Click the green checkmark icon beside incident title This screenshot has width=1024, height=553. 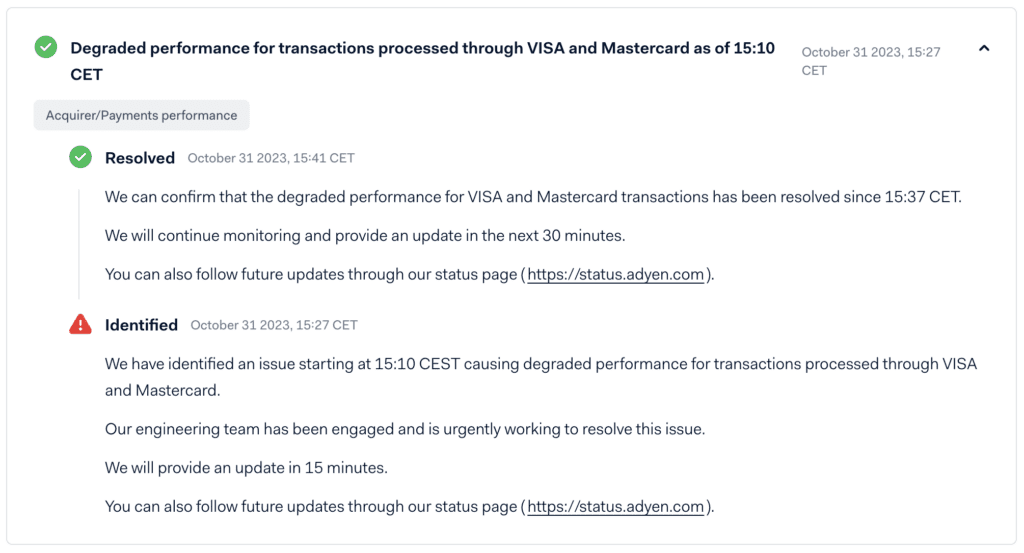[x=46, y=47]
